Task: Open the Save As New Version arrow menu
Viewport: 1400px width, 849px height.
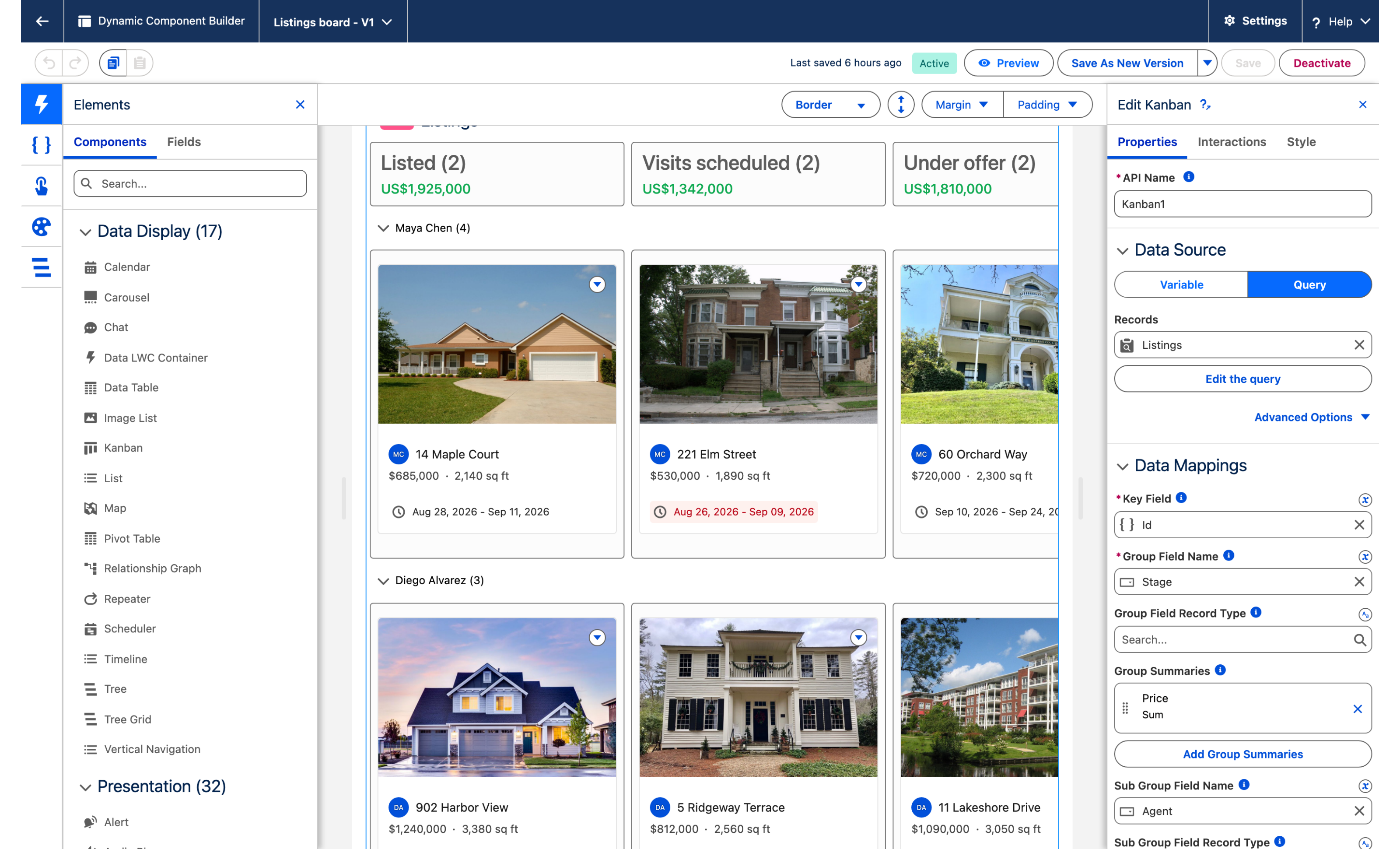Action: click(x=1207, y=63)
